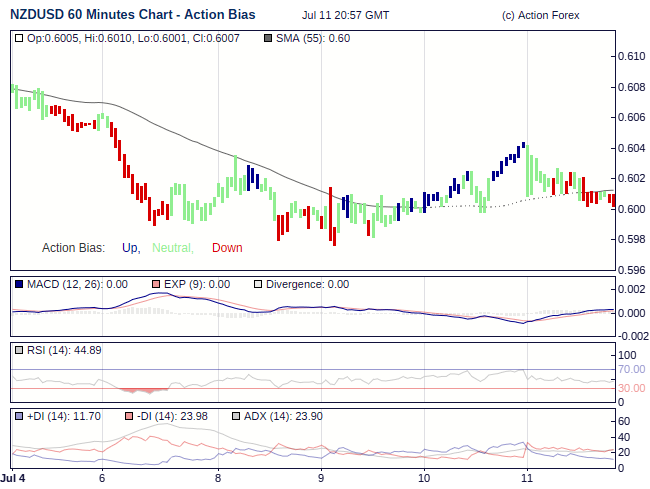This screenshot has height=489, width=650.
Task: Click the 'Jul 11 20:57 GMT' timestamp
Action: (x=346, y=16)
